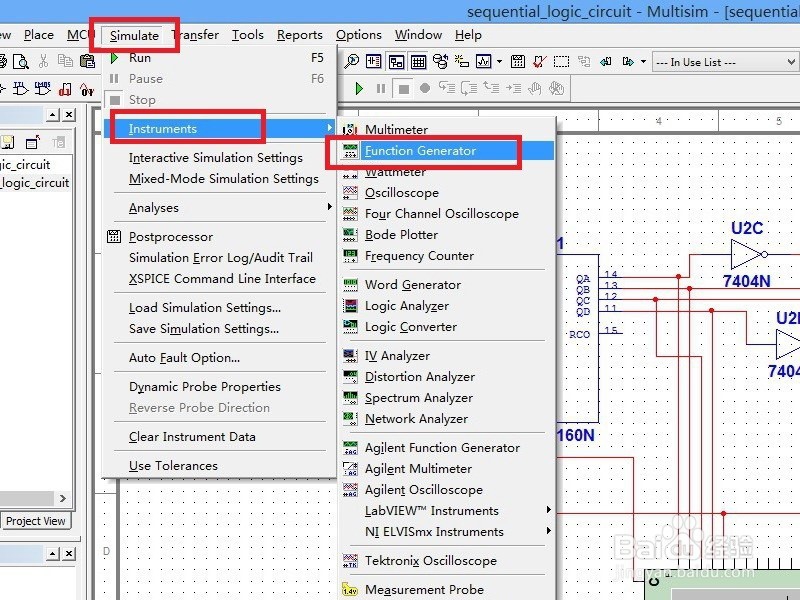Open the Window menu
The image size is (800, 600).
(x=418, y=35)
